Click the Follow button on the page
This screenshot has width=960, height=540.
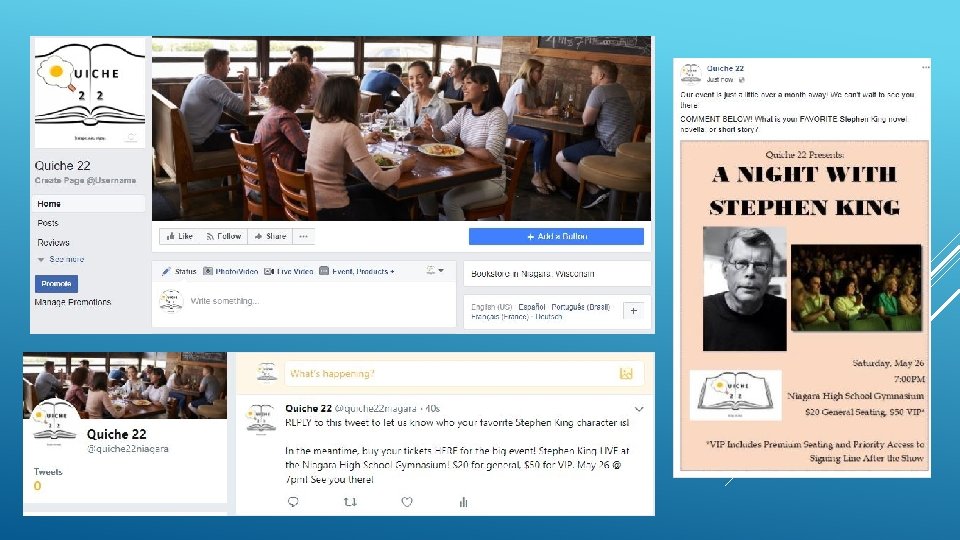tap(223, 236)
